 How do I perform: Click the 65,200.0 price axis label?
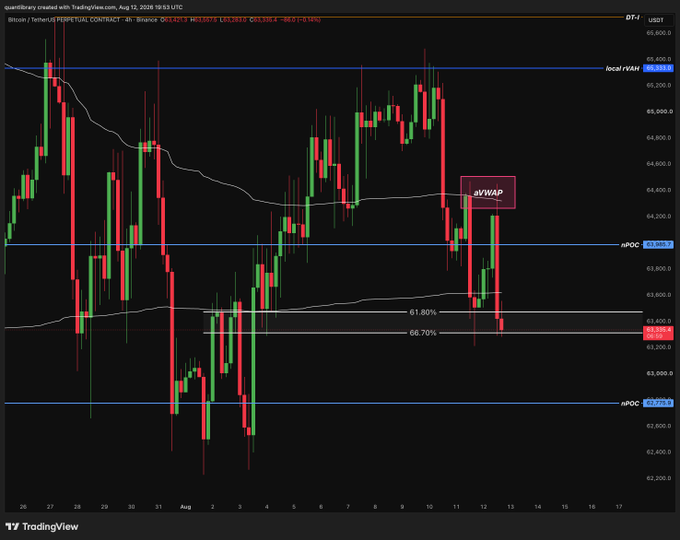tap(658, 85)
